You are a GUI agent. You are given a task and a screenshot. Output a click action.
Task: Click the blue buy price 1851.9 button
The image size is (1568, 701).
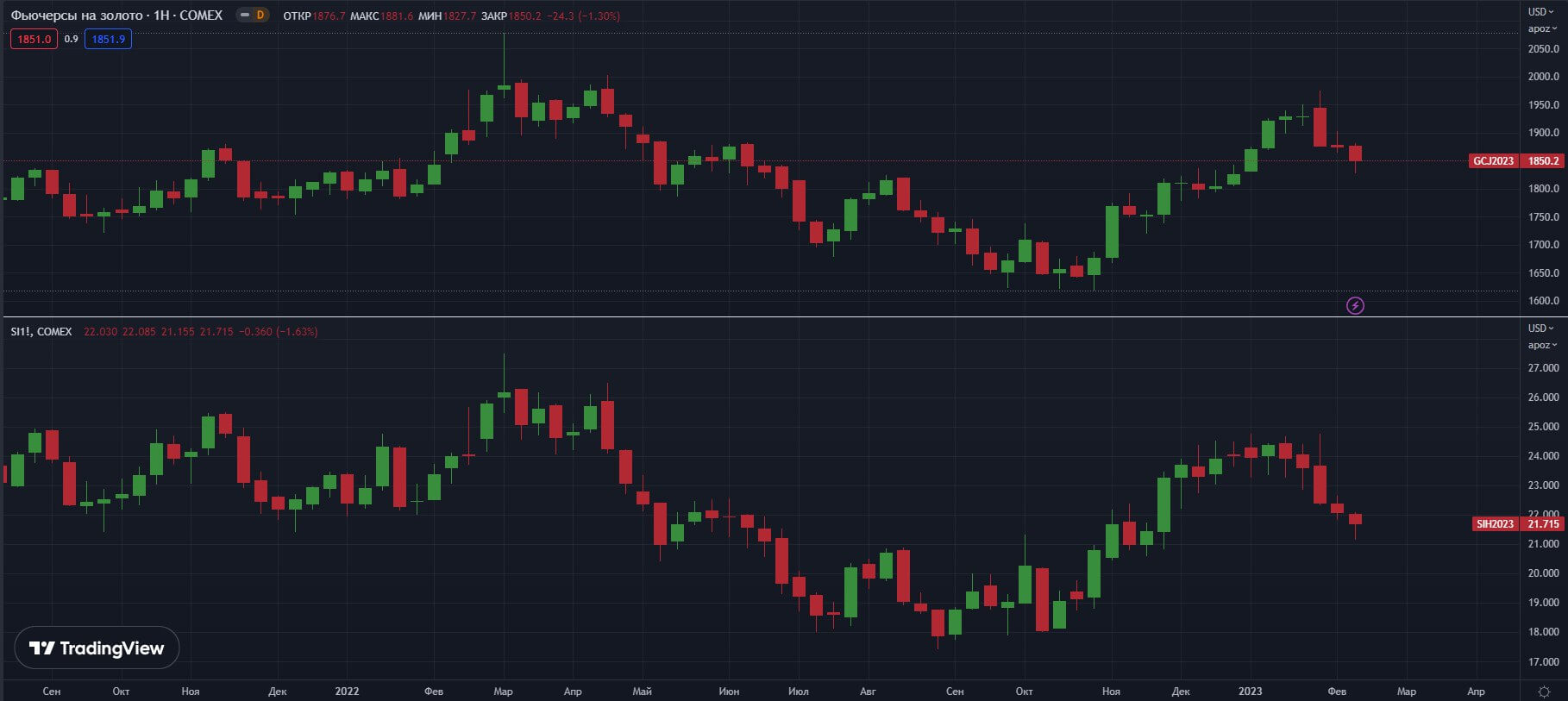[108, 39]
